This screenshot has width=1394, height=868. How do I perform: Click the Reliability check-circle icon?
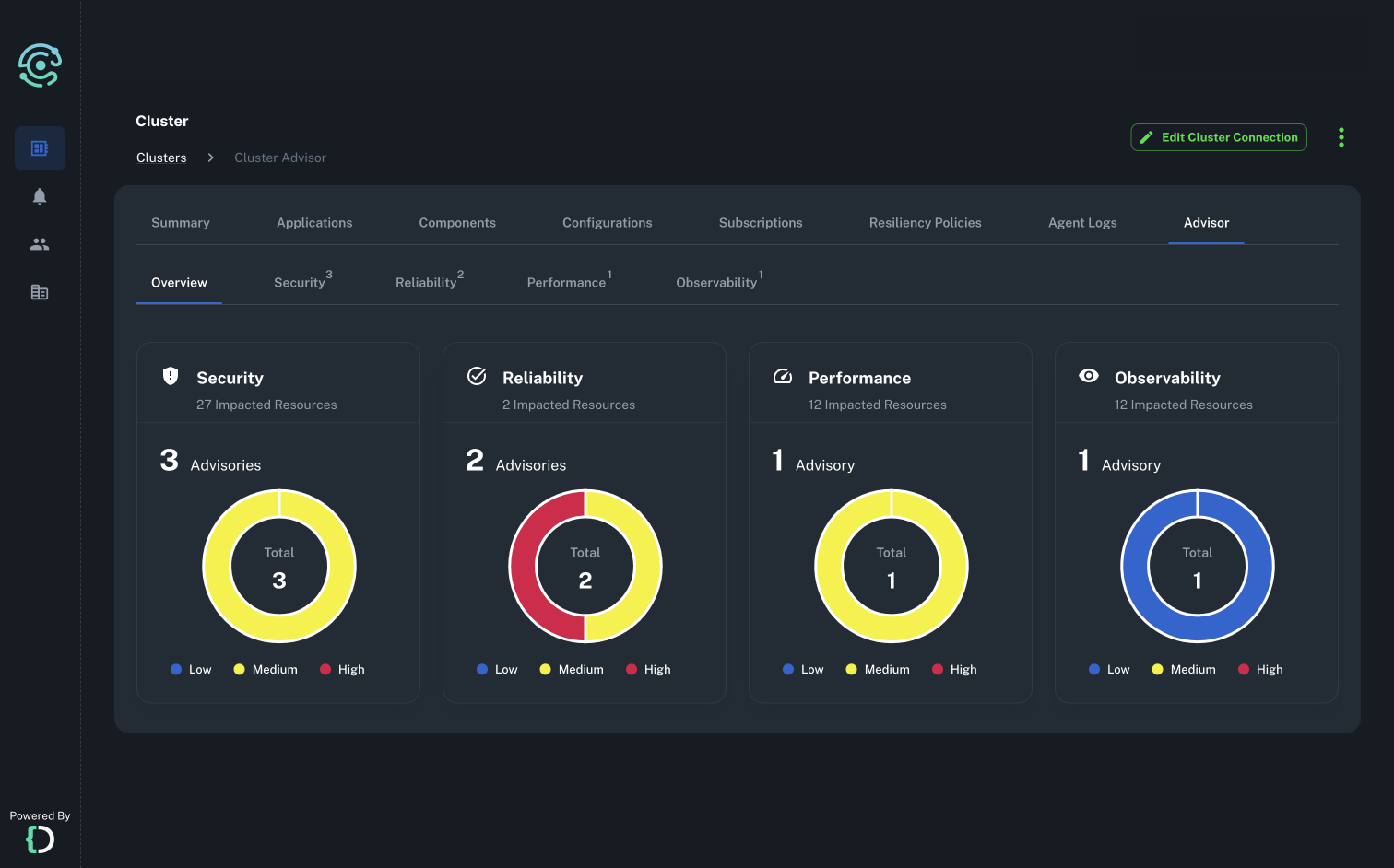(x=476, y=376)
